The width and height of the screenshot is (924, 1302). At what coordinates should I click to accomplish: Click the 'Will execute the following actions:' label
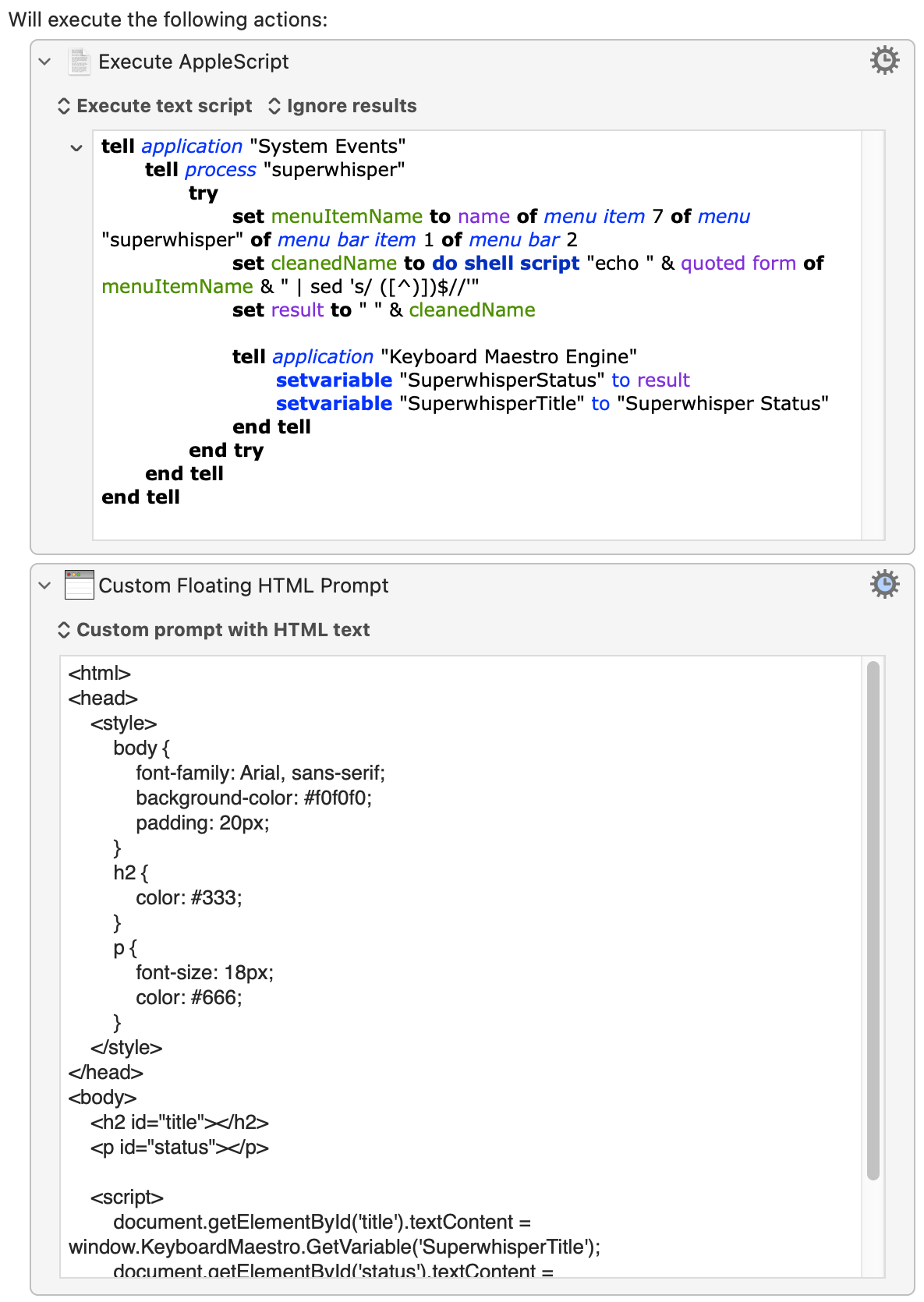168,19
